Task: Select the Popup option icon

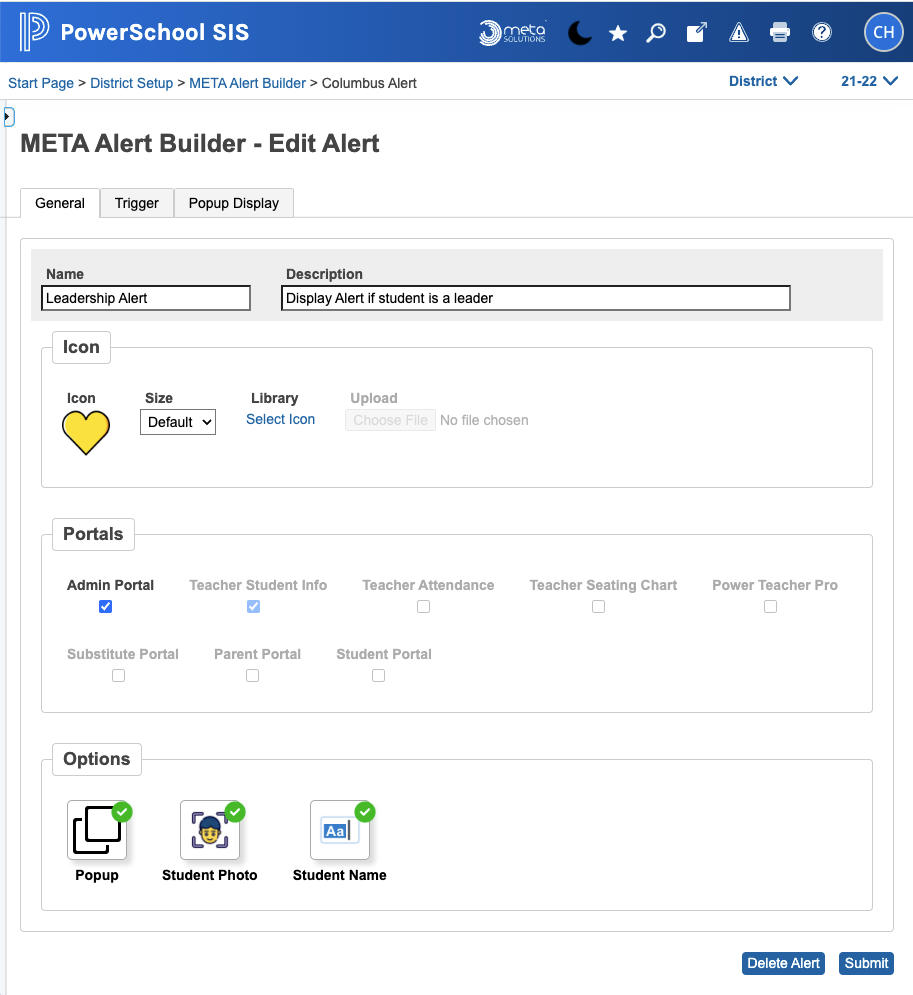Action: pos(96,829)
